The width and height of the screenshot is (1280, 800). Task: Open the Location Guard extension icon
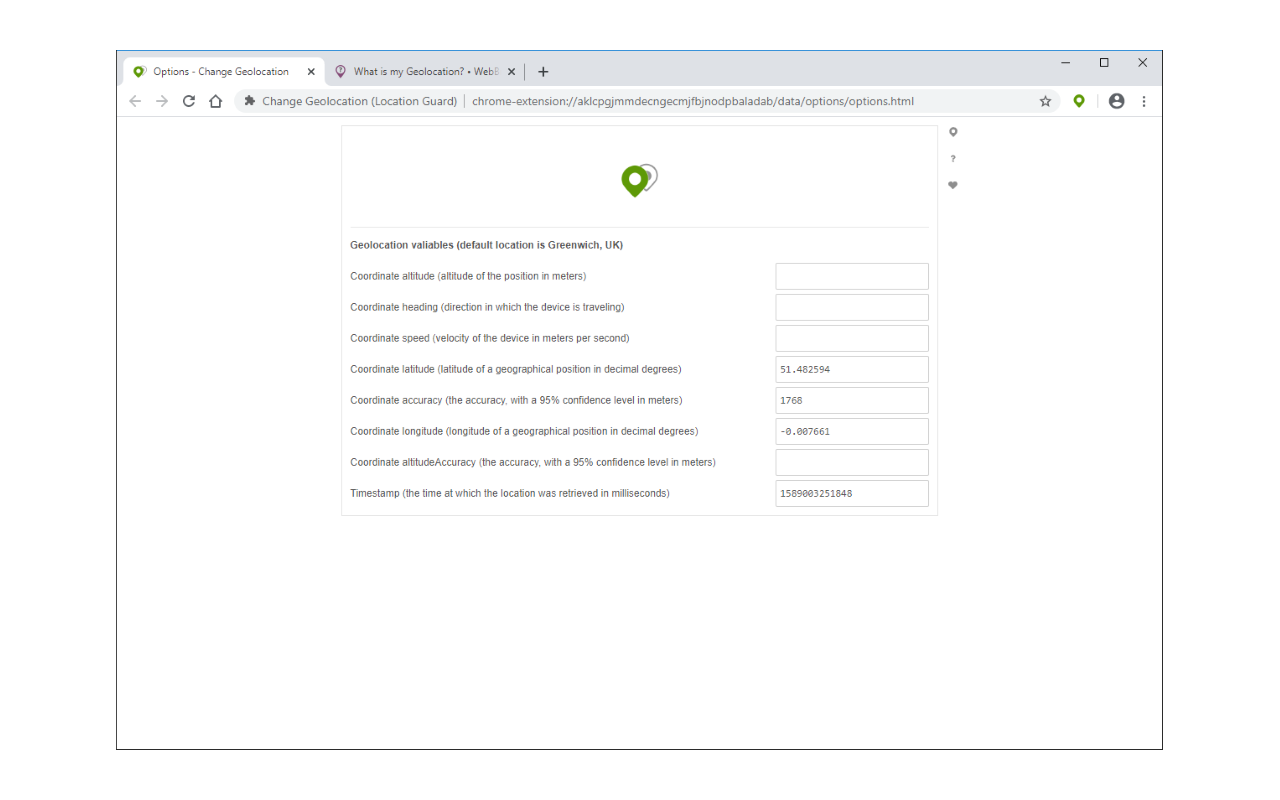click(x=1078, y=101)
